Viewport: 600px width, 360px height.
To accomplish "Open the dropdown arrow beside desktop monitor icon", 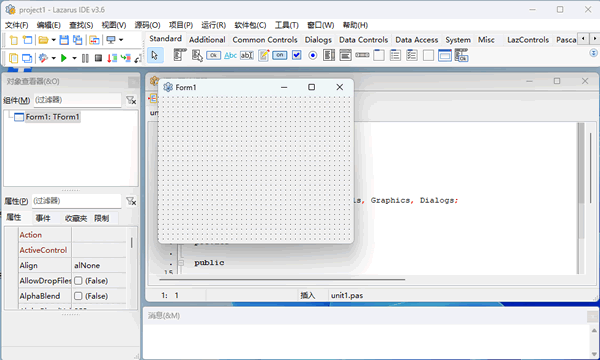I will (121, 40).
